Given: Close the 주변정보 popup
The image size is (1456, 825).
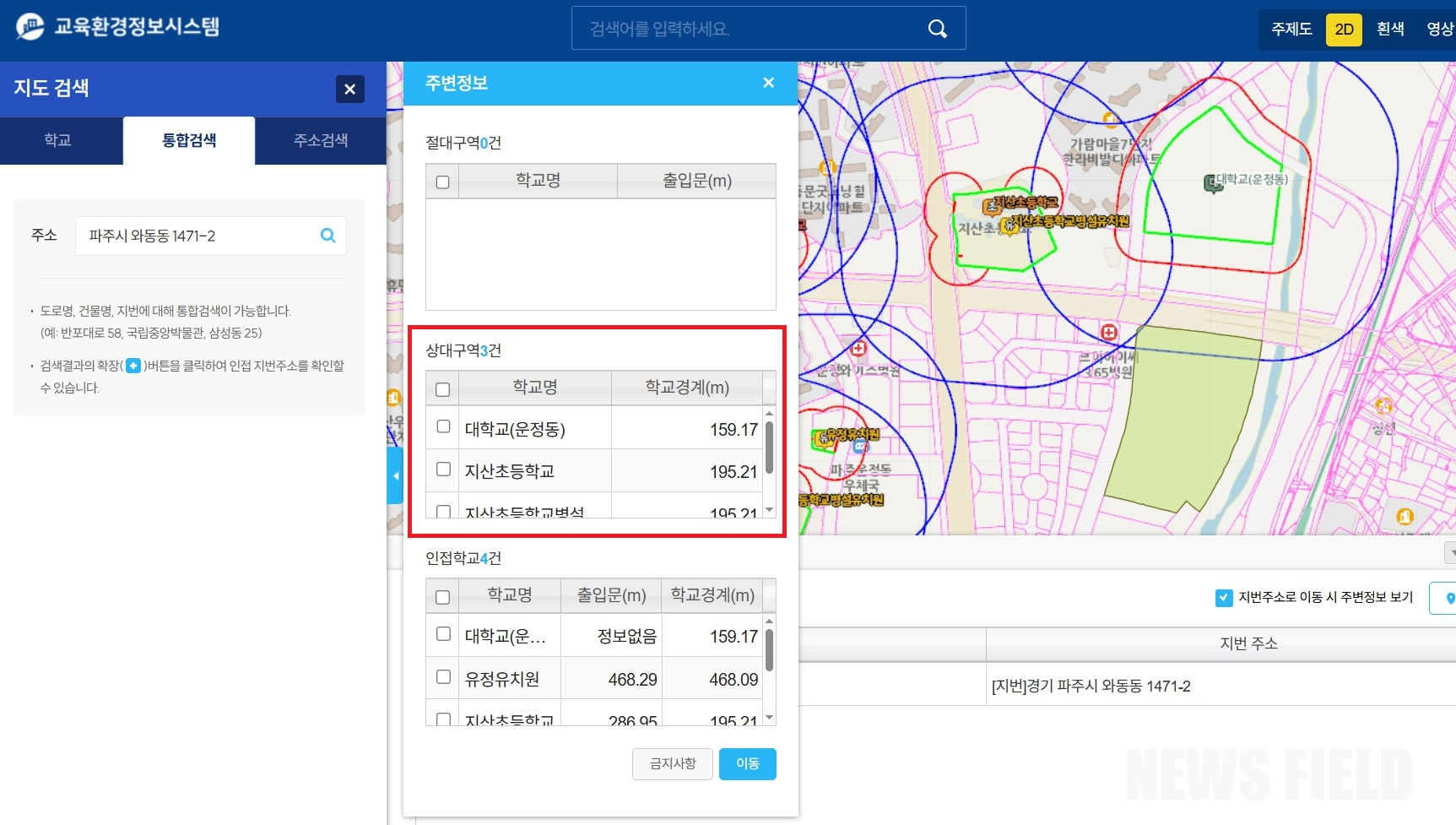Looking at the screenshot, I should 768,83.
